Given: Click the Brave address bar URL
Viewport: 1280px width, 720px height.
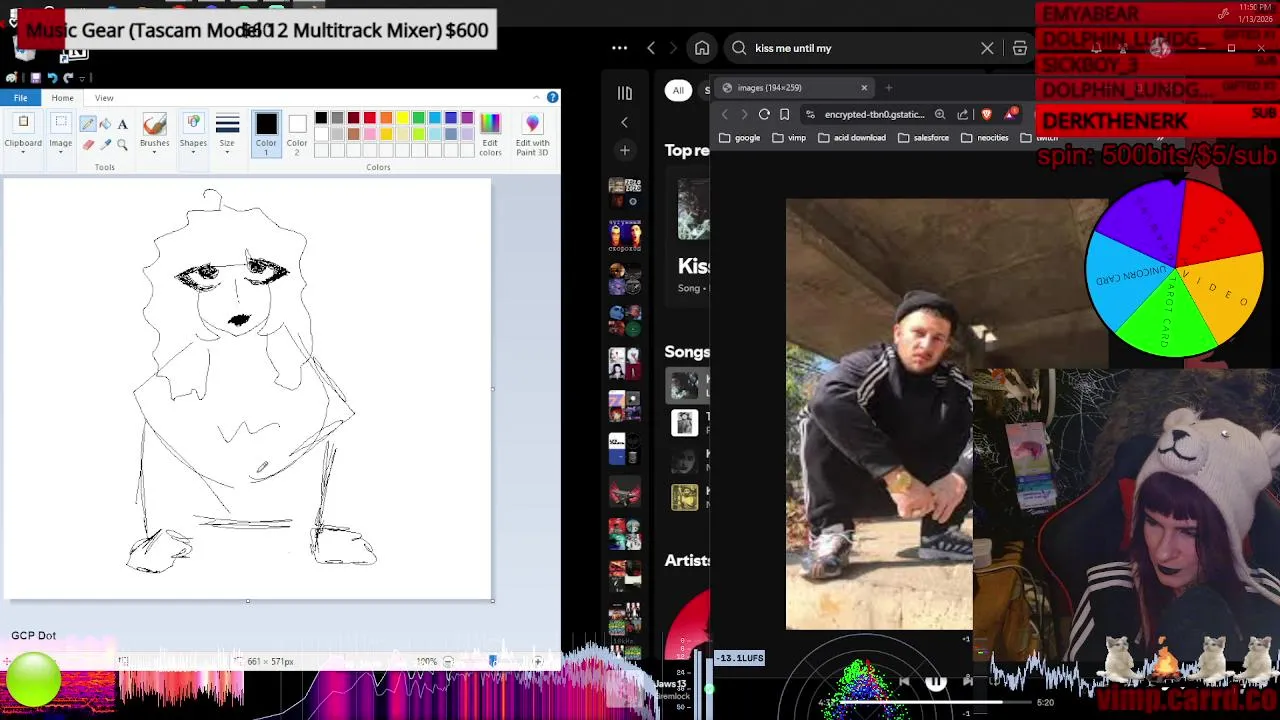Looking at the screenshot, I should coord(873,114).
